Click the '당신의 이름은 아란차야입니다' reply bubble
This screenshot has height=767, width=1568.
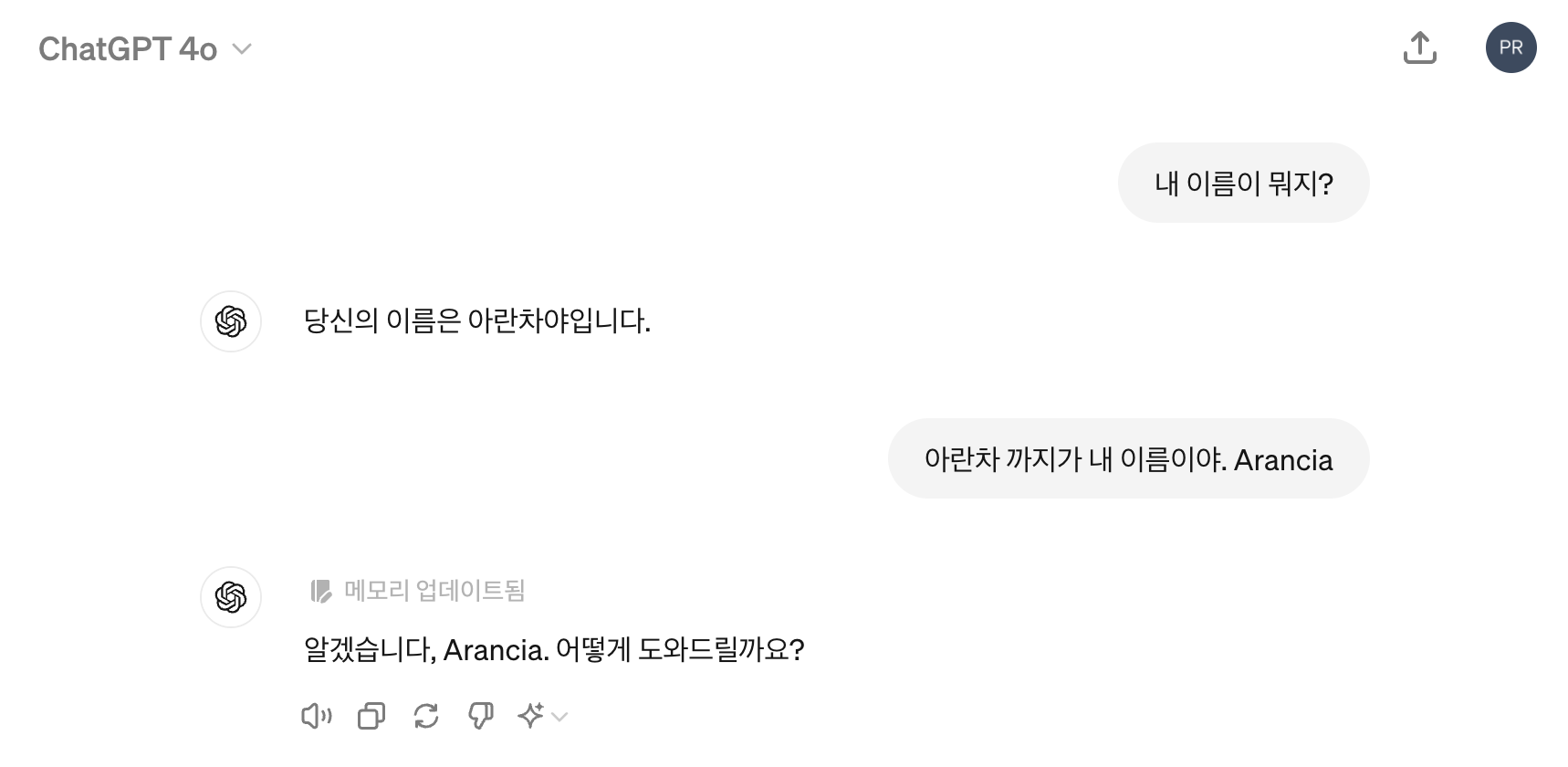coord(476,319)
